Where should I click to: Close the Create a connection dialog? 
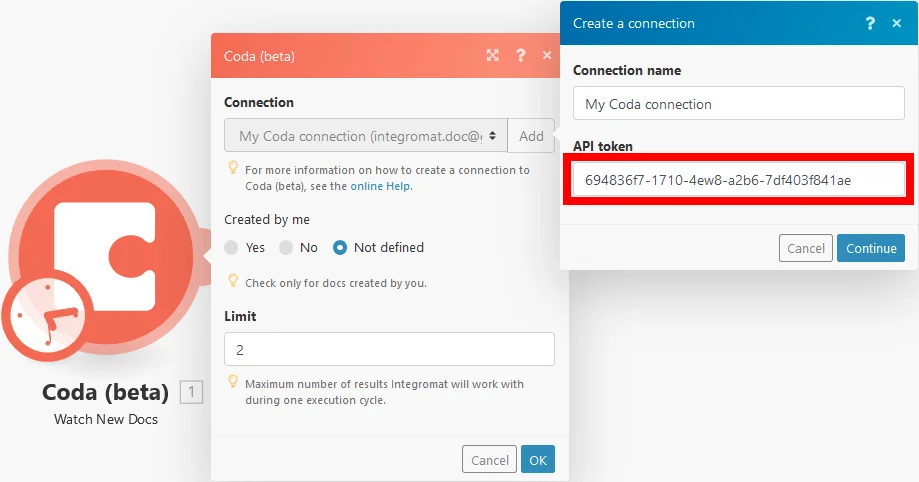coord(897,23)
